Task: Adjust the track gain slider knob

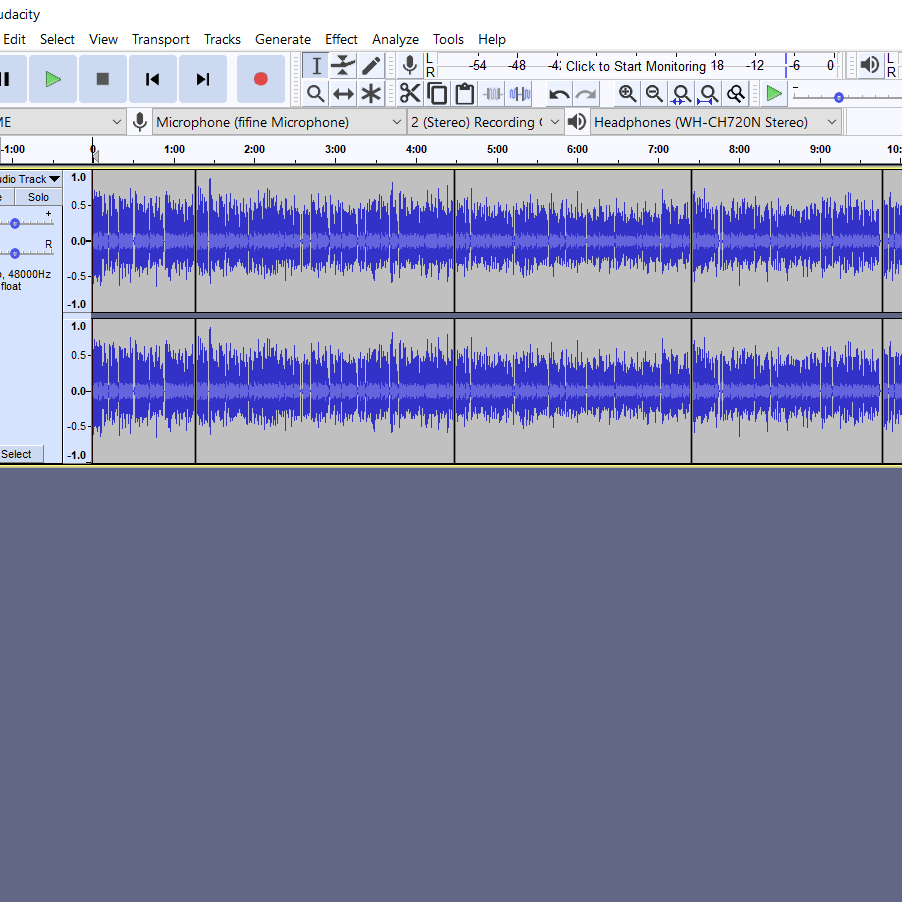Action: tap(15, 223)
